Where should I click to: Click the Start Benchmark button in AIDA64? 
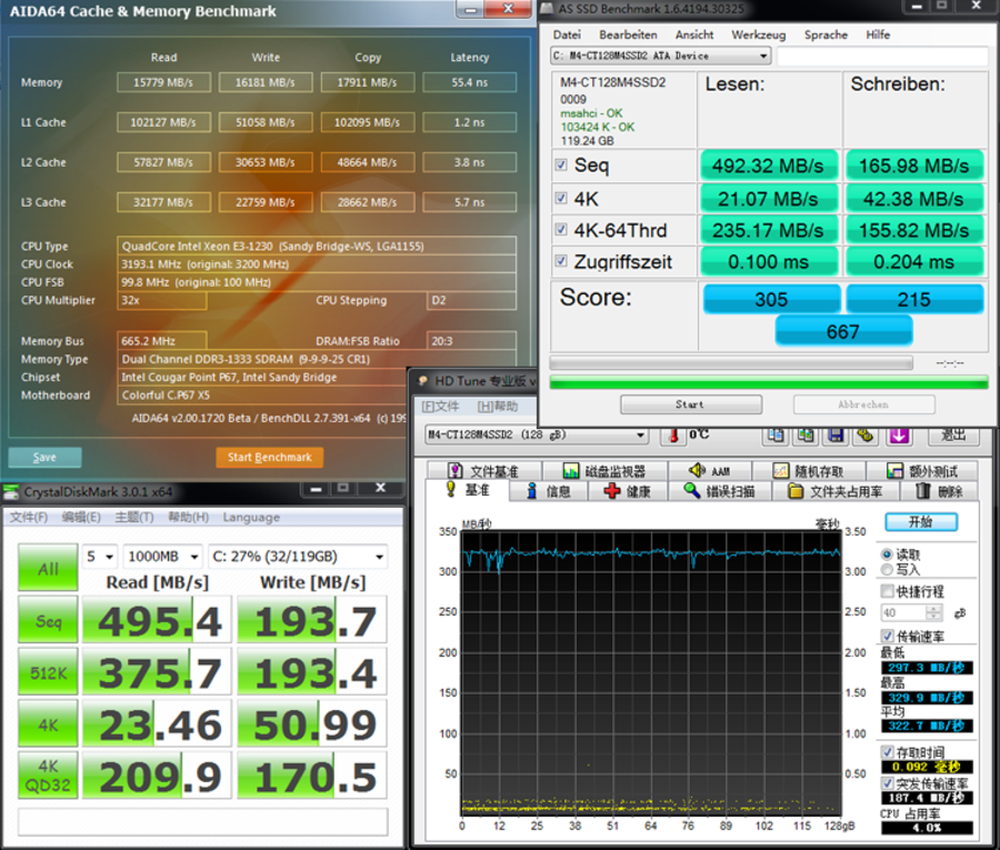(x=269, y=457)
